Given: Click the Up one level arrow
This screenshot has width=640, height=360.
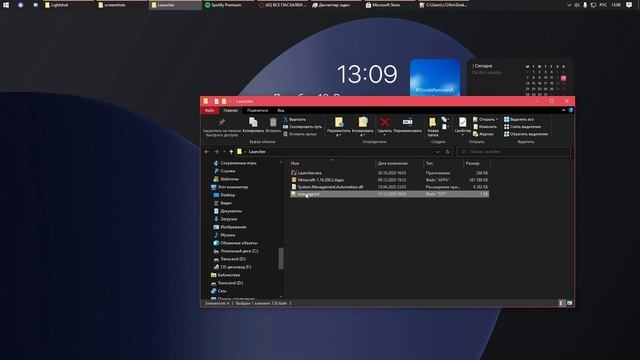Looking at the screenshot, I should click(231, 152).
